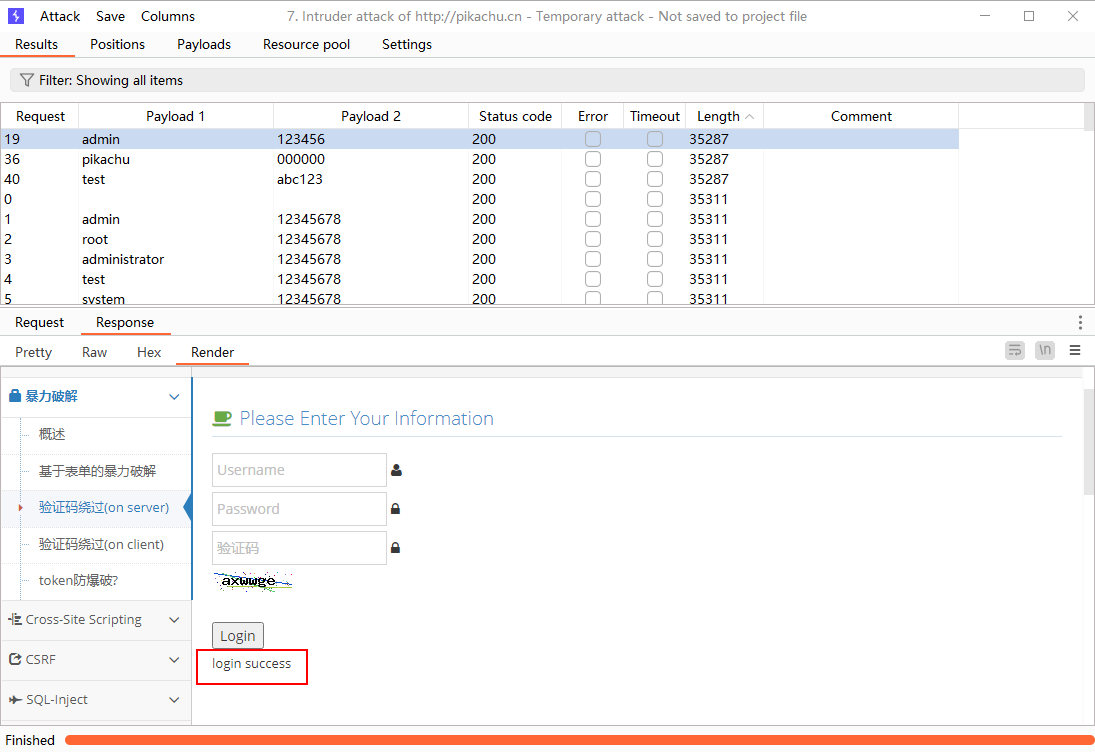Toggle Error checkbox for request 19
Image resolution: width=1095 pixels, height=752 pixels.
593,139
